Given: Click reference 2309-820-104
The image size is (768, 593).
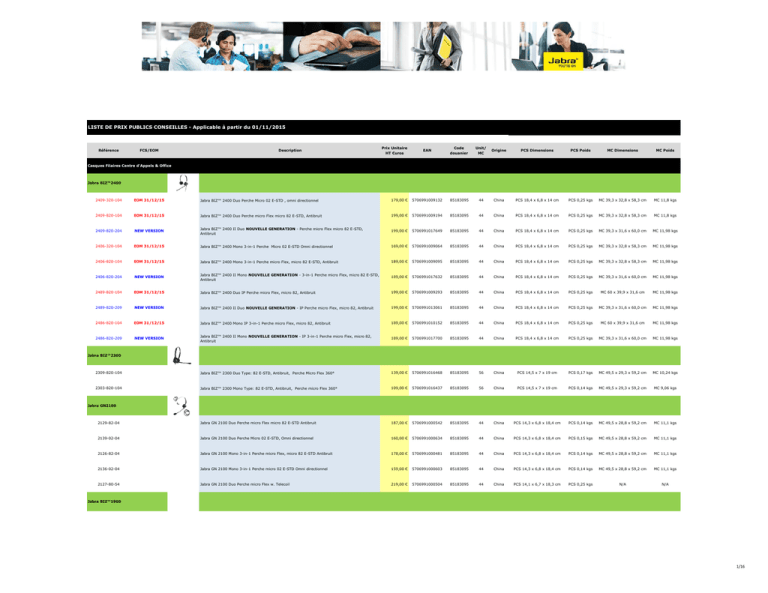Looking at the screenshot, I should [x=108, y=373].
